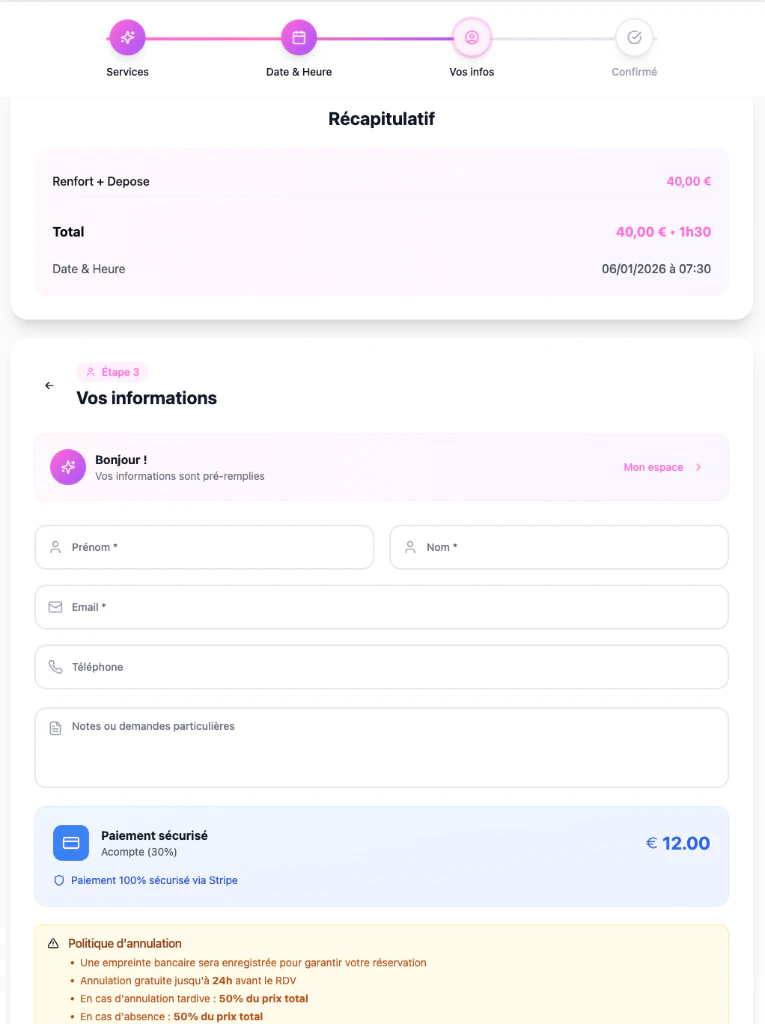Click the progress line between Vos infos and Confirmé
The height and width of the screenshot is (1024, 765).
click(x=552, y=37)
